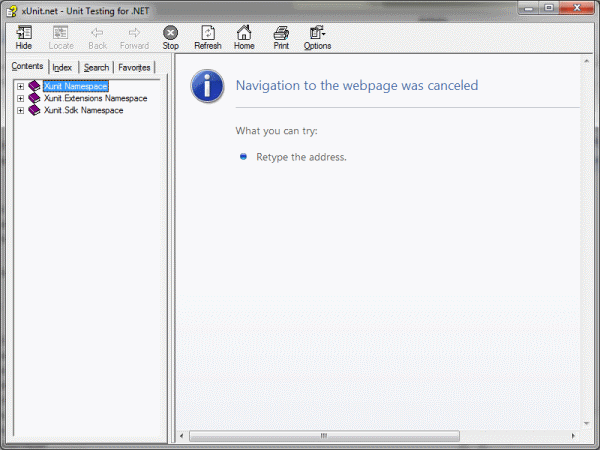600x450 pixels.
Task: Go to Home page icon
Action: pyautogui.click(x=244, y=33)
